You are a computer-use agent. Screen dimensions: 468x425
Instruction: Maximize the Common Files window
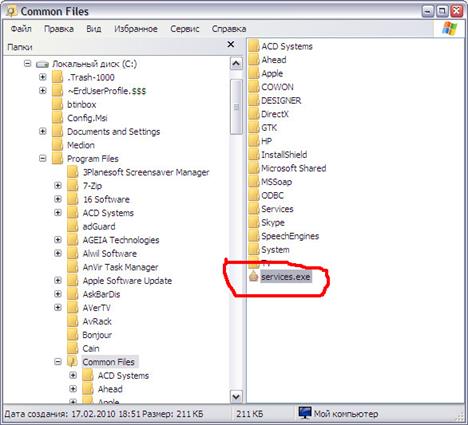[x=442, y=11]
